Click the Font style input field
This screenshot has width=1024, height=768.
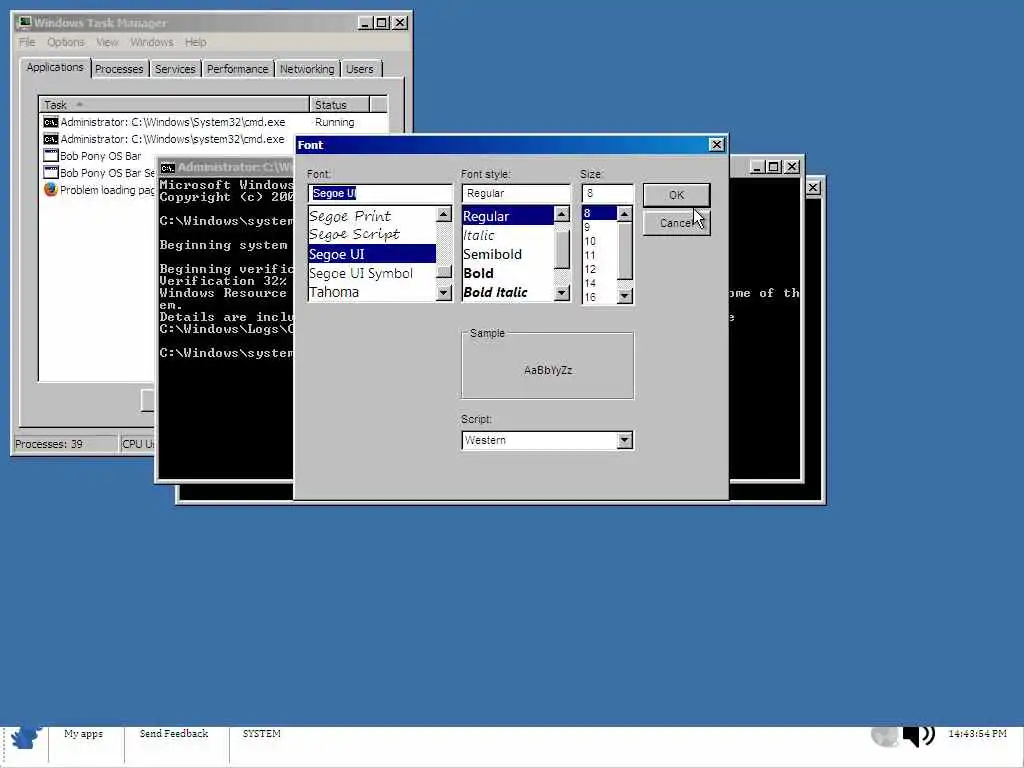pyautogui.click(x=516, y=193)
